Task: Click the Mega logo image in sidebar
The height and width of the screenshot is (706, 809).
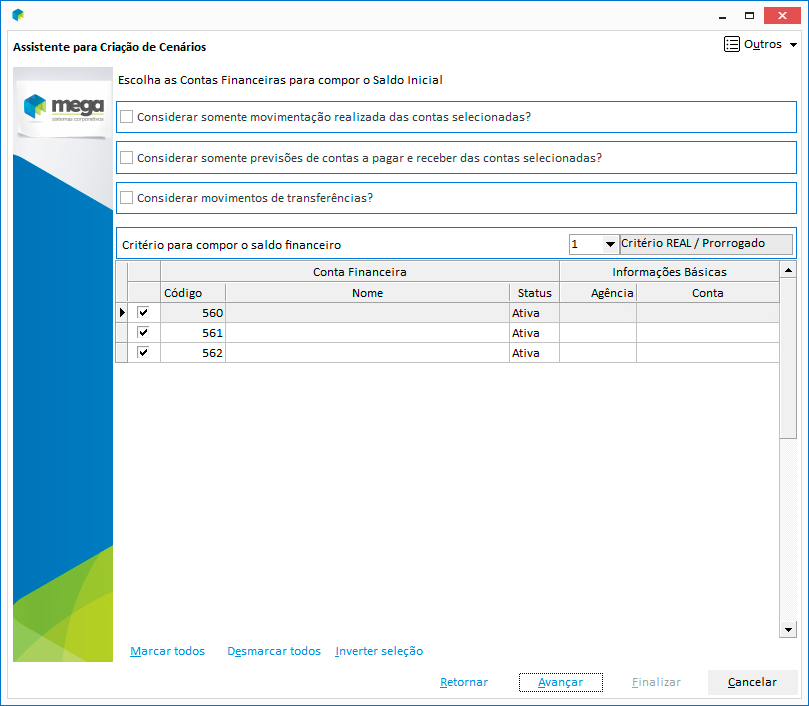Action: [x=62, y=106]
